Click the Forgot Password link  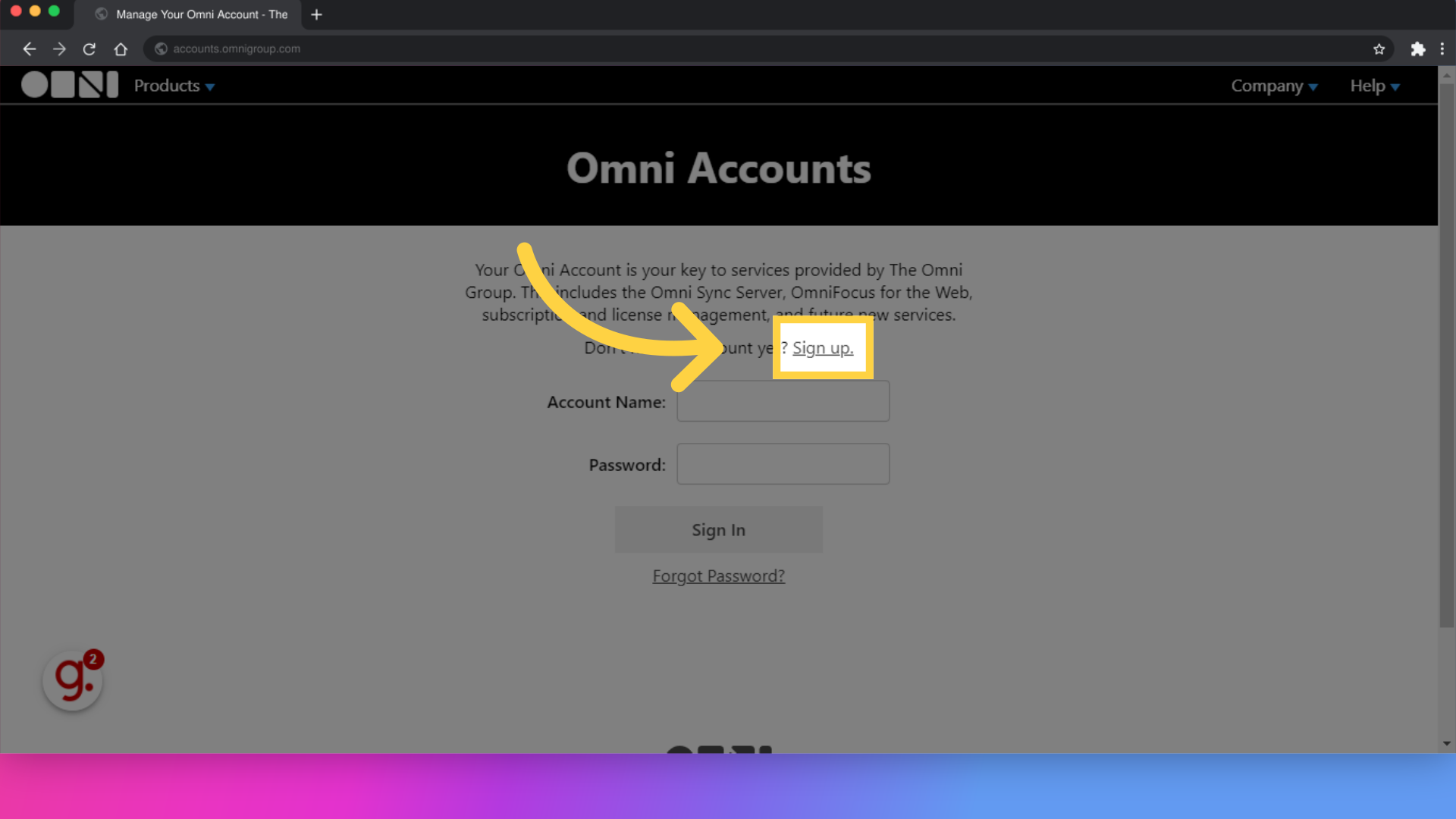(718, 575)
